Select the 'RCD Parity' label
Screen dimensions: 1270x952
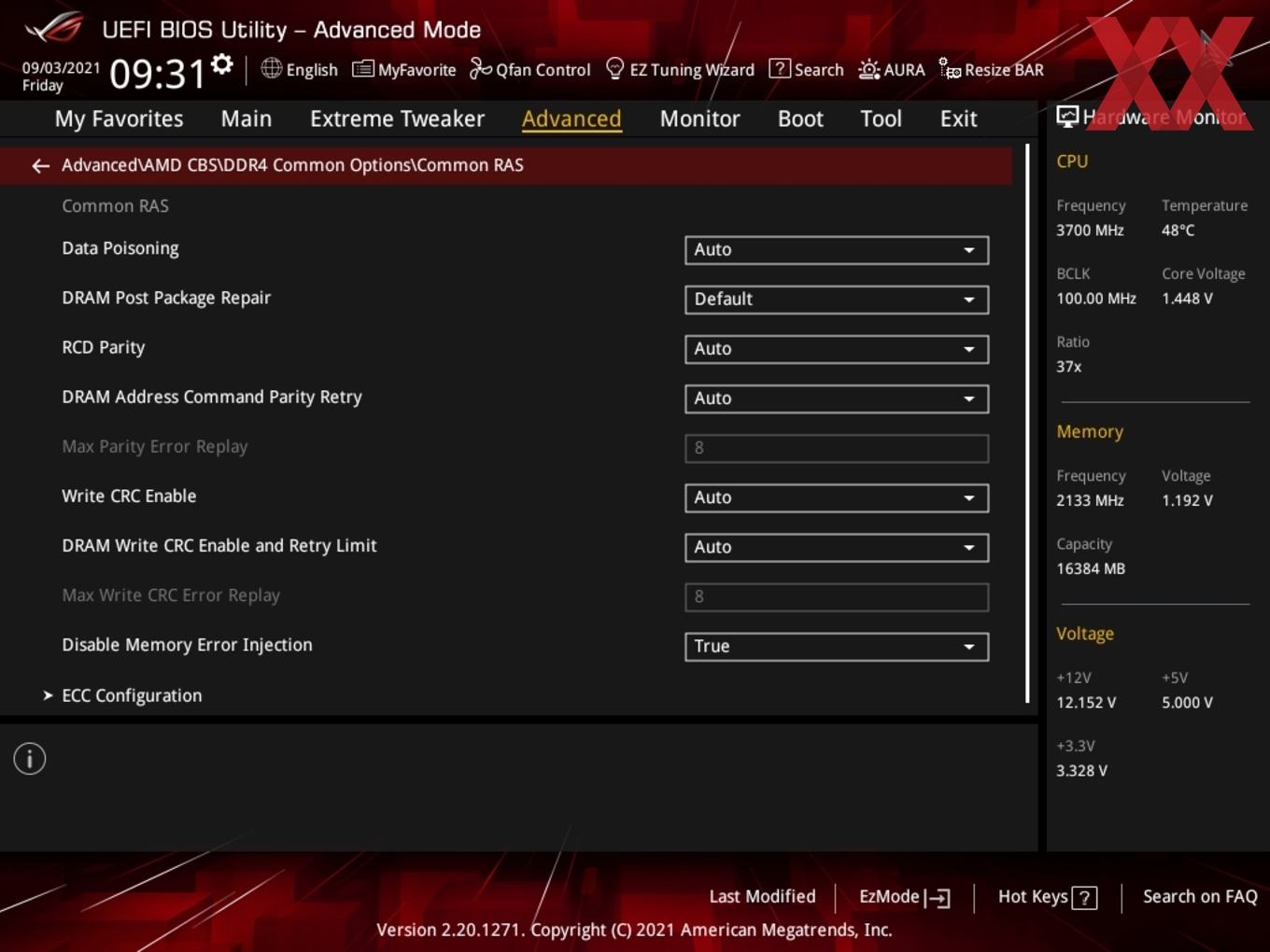(103, 347)
